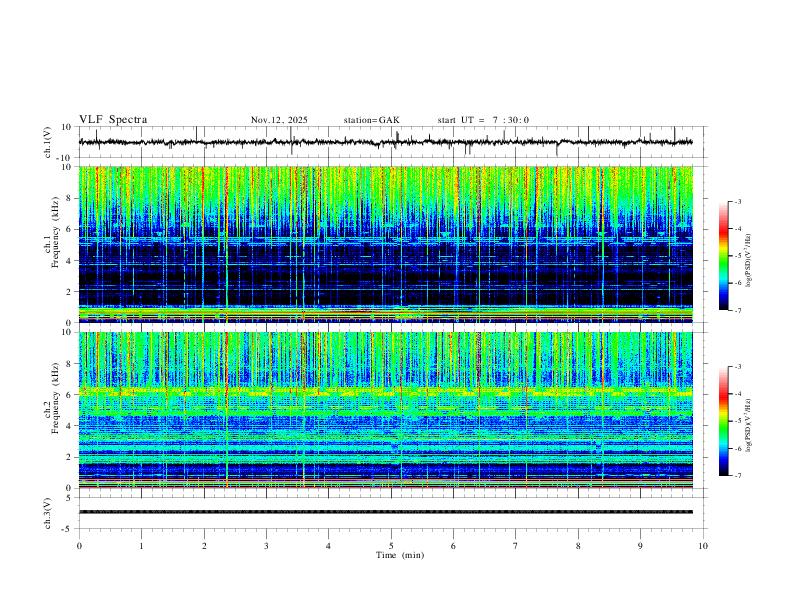Click time axis tick label "2"
This screenshot has width=792, height=612.
coord(204,546)
